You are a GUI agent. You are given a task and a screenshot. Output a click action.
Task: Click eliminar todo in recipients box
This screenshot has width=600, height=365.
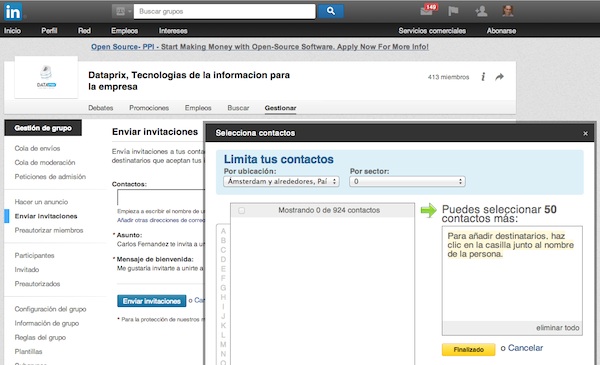coord(558,328)
